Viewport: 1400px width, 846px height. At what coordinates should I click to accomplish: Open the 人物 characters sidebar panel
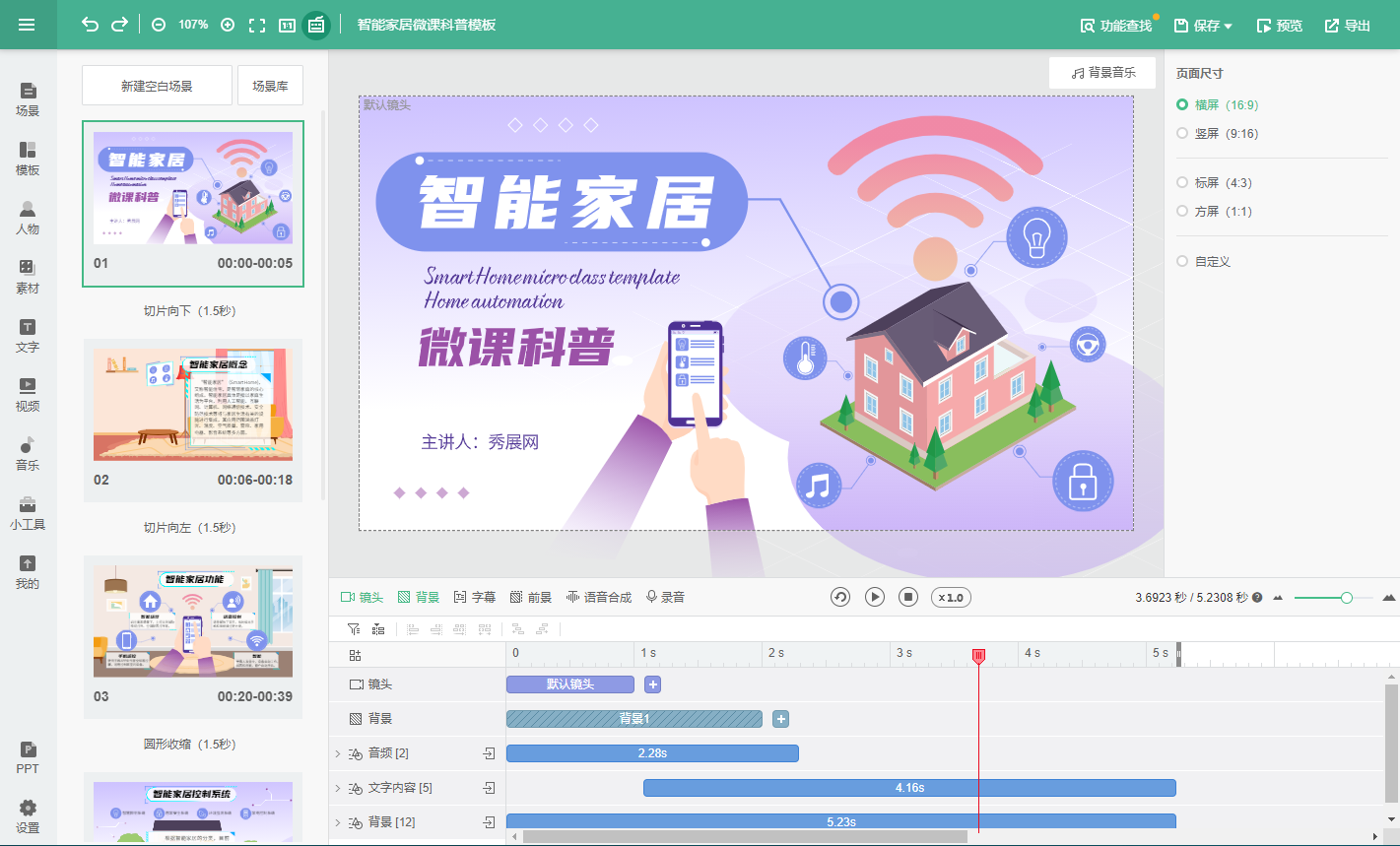(x=28, y=218)
